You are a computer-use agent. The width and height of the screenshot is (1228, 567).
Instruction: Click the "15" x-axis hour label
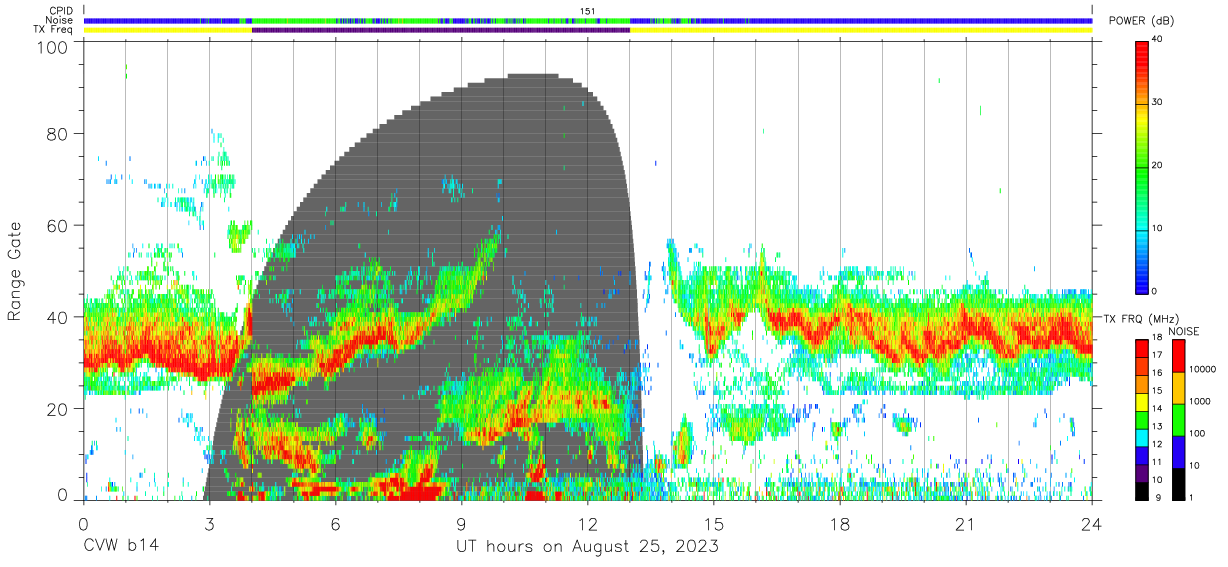(714, 524)
